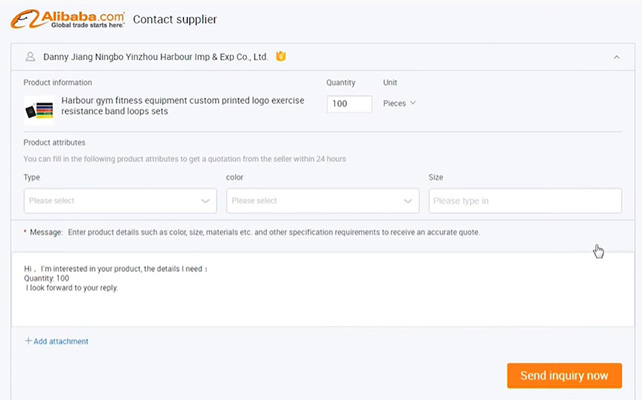Expand the color attribute dropdown
Image resolution: width=642 pixels, height=400 pixels.
point(322,200)
